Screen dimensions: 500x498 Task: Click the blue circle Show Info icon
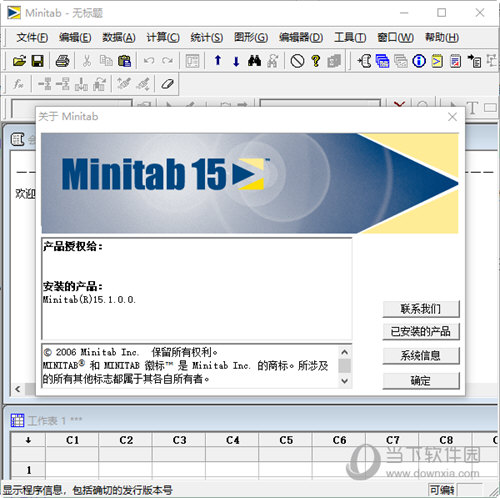pyautogui.click(x=419, y=61)
